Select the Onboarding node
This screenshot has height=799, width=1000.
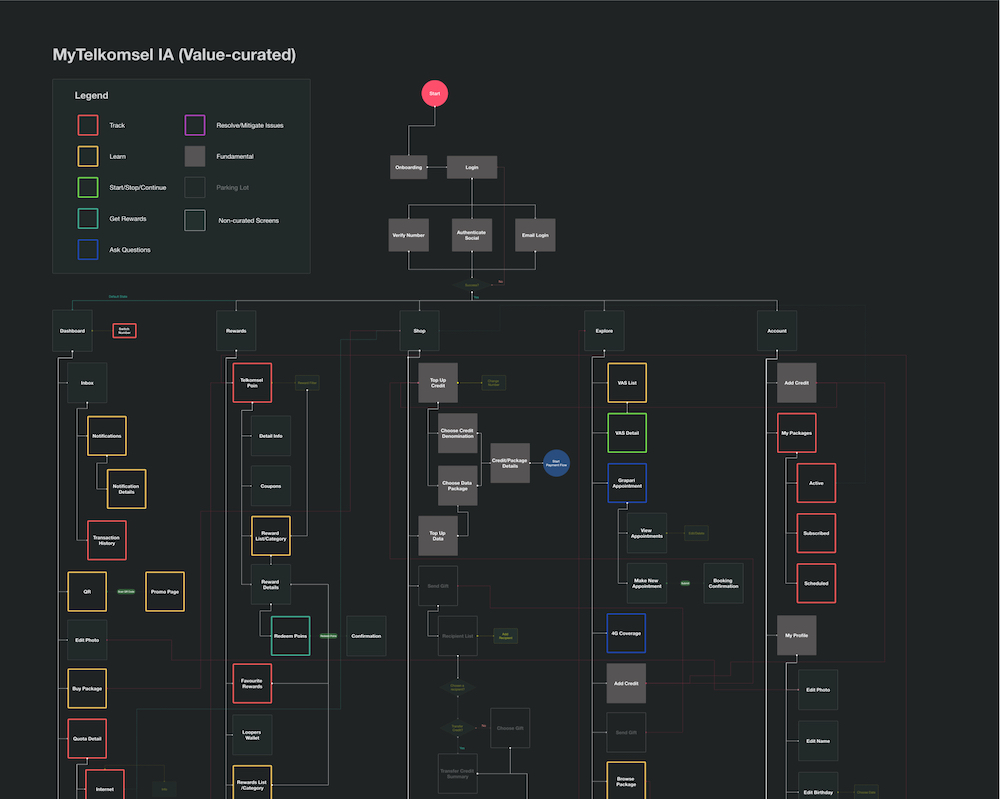(408, 167)
